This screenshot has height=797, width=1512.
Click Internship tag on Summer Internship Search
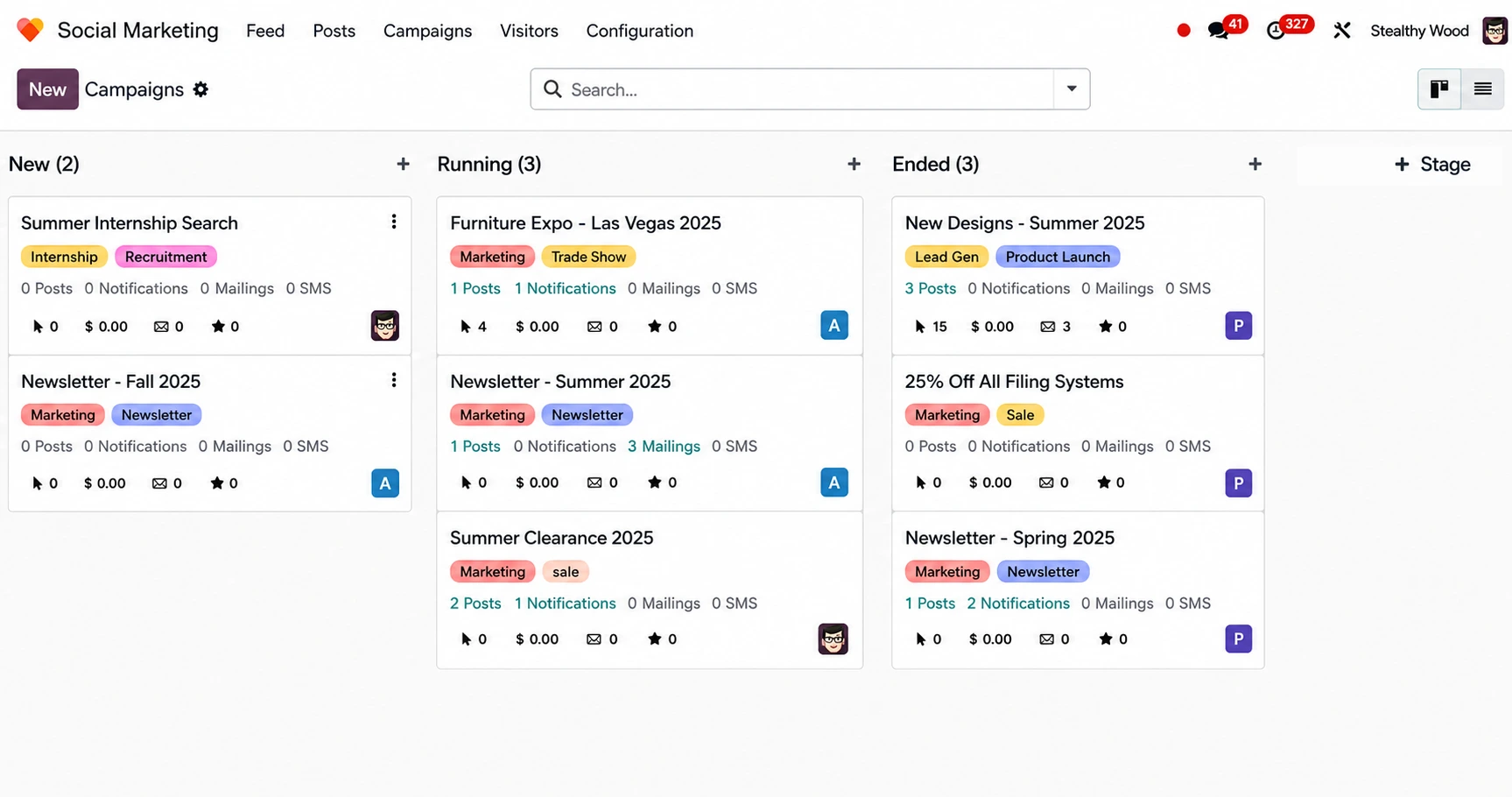click(x=64, y=257)
